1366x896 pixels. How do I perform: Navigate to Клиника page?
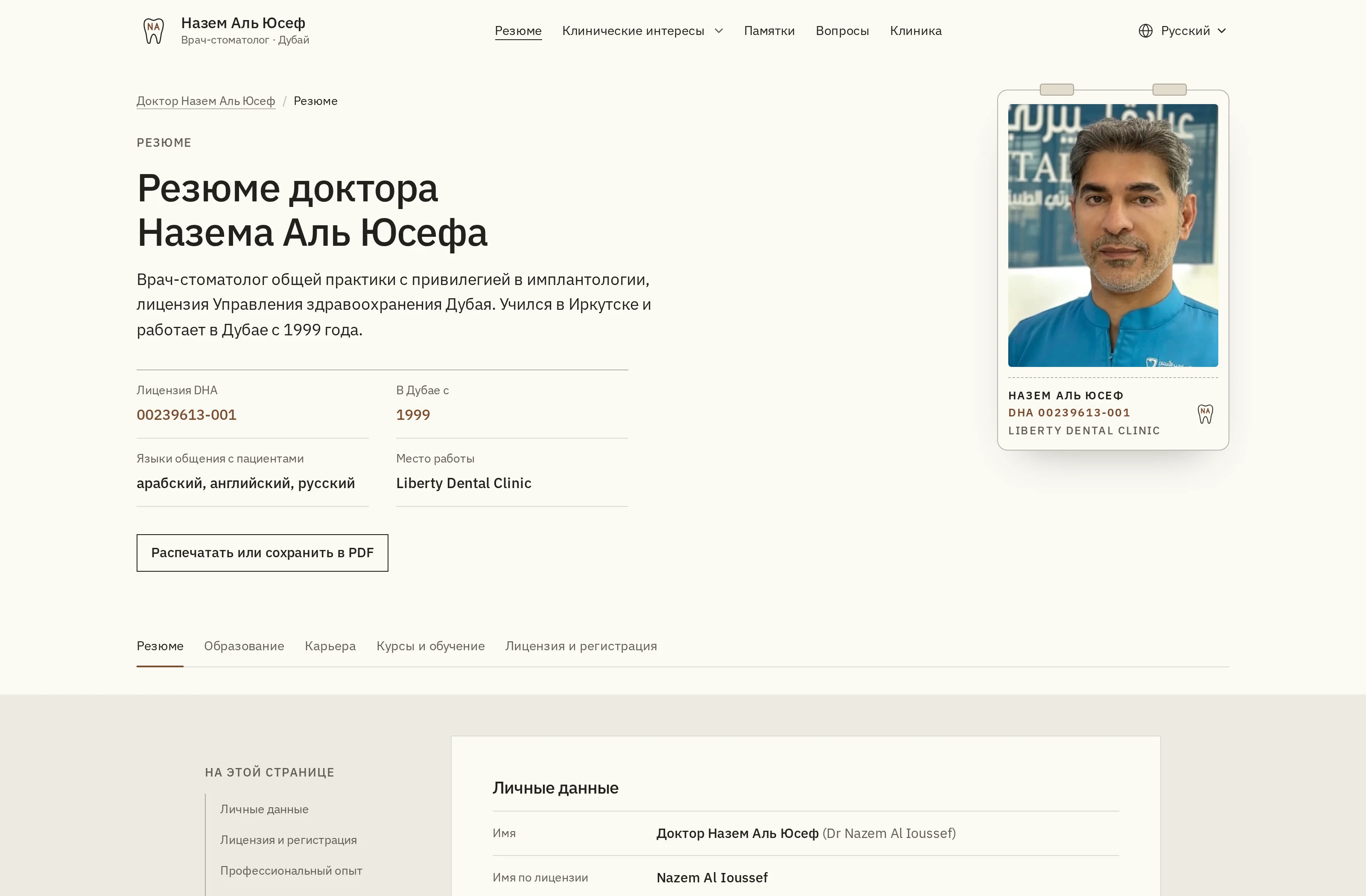916,31
